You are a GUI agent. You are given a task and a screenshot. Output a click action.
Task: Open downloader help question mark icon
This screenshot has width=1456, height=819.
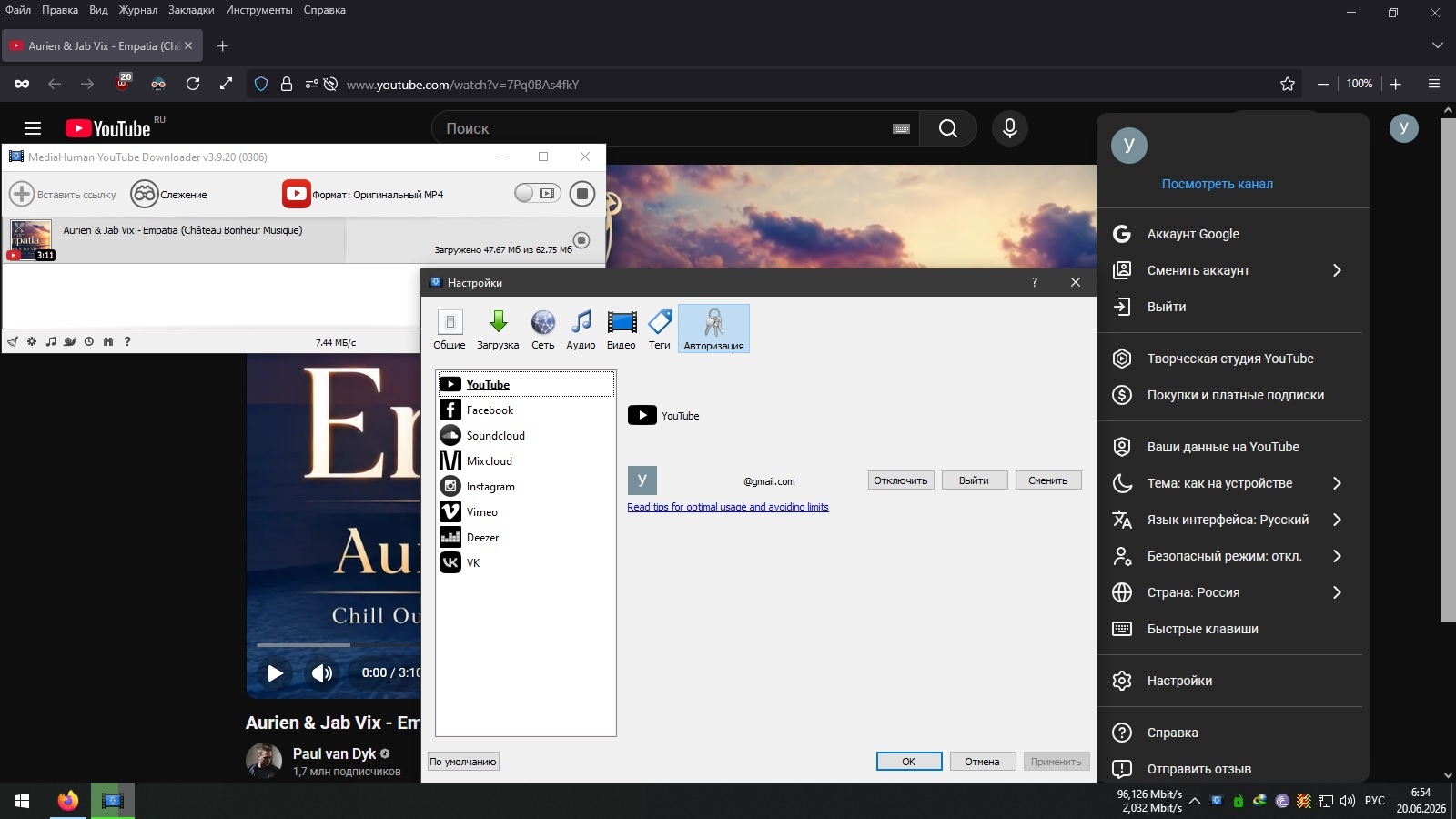click(127, 342)
